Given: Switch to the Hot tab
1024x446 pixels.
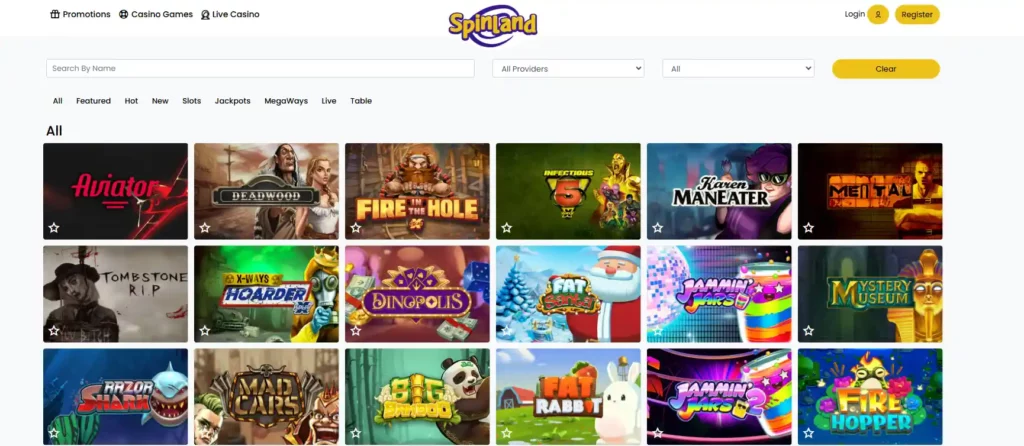Looking at the screenshot, I should tap(131, 101).
